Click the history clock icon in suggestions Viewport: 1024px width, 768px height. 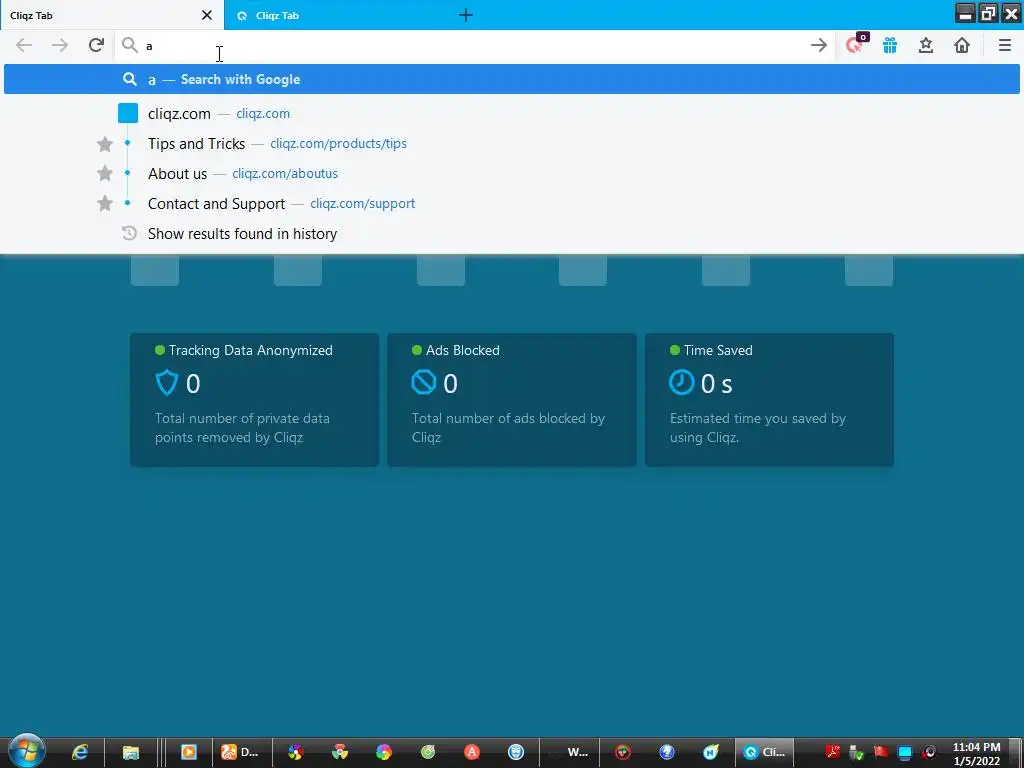[129, 233]
